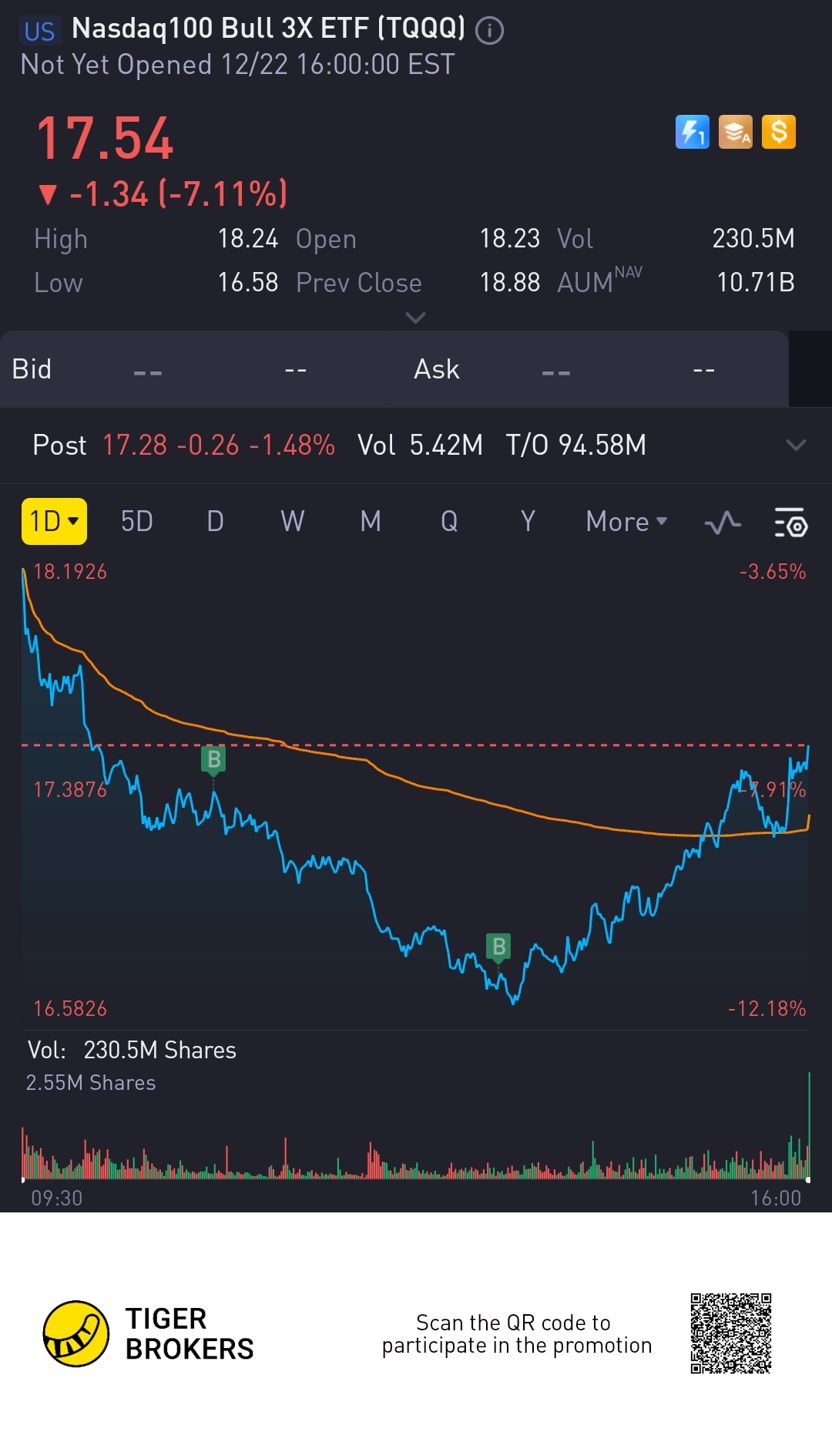
Task: Tap the yellow dollar sign badge icon
Action: click(x=779, y=132)
